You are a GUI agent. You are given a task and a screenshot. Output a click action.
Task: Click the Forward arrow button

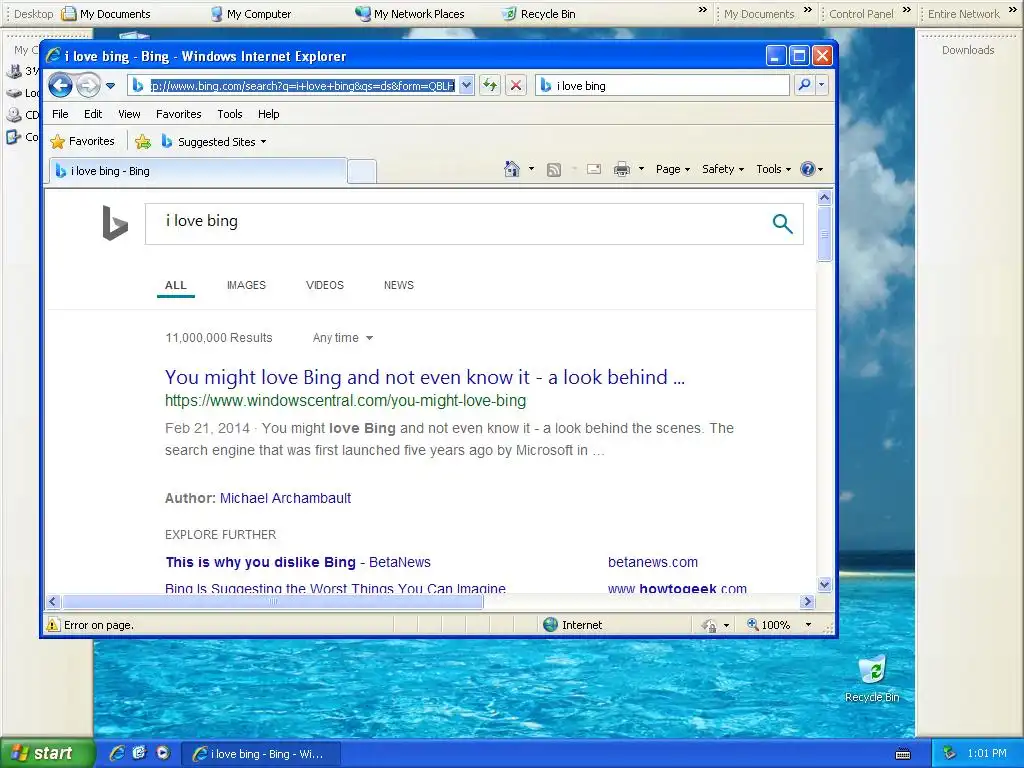coord(88,86)
